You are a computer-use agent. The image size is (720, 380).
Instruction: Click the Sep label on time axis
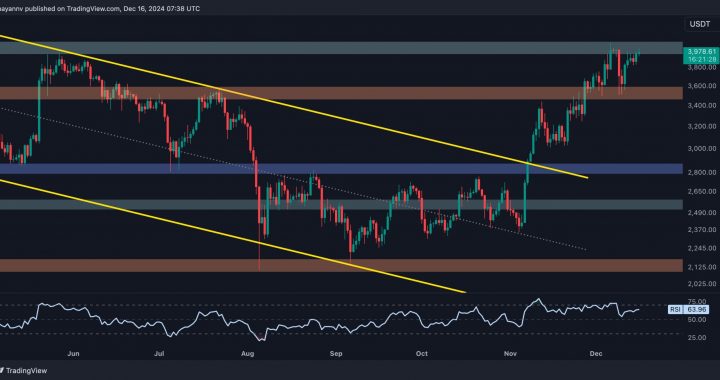pos(336,354)
